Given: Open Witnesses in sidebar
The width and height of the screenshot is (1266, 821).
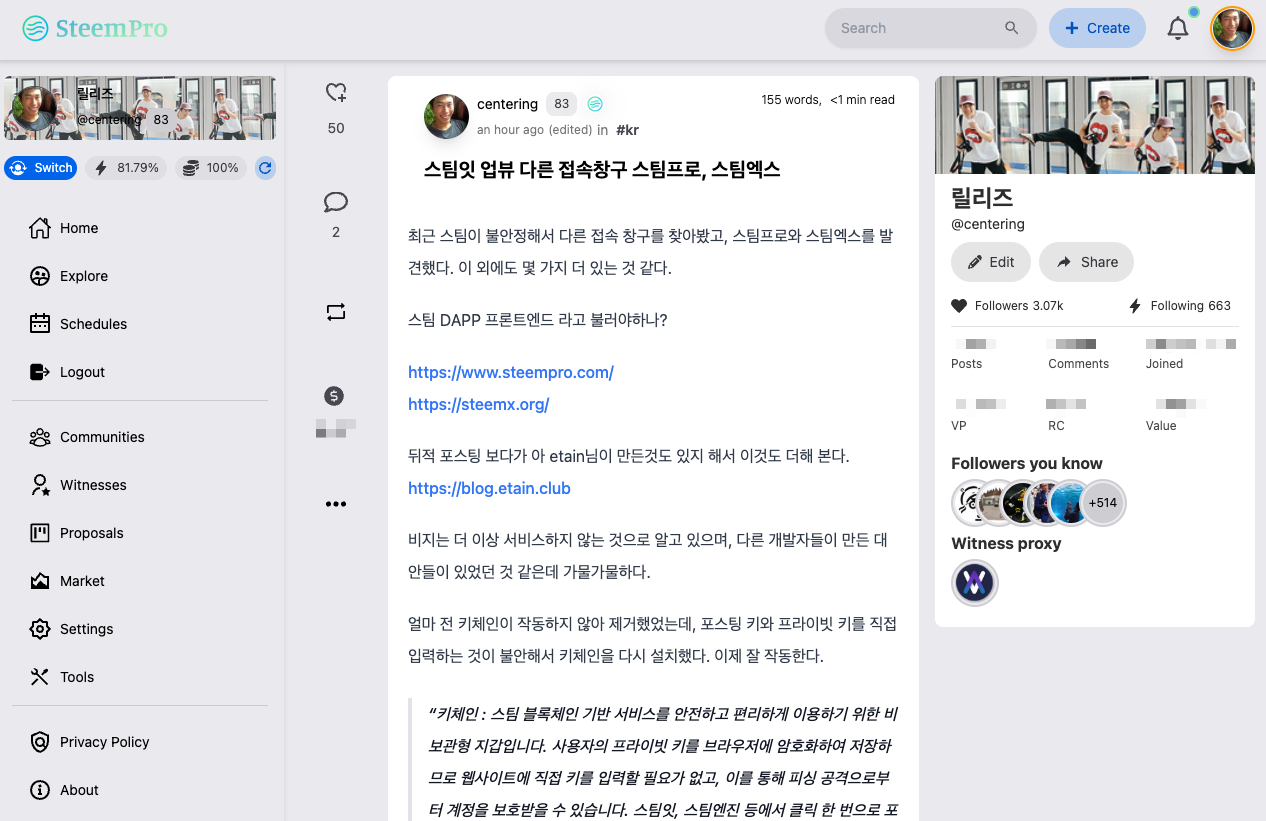Looking at the screenshot, I should pyautogui.click(x=78, y=485).
